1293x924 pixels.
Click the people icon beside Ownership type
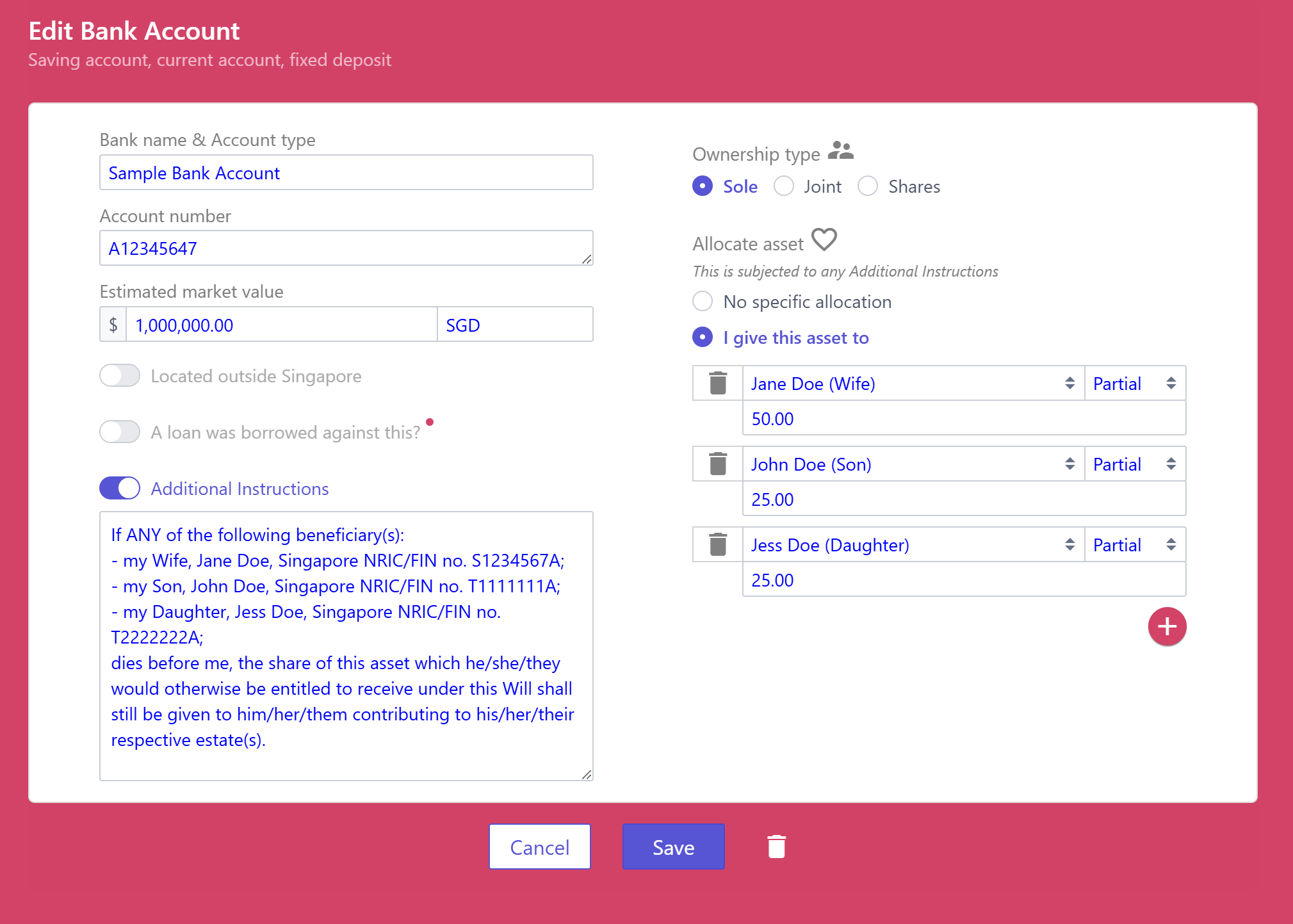click(x=840, y=151)
